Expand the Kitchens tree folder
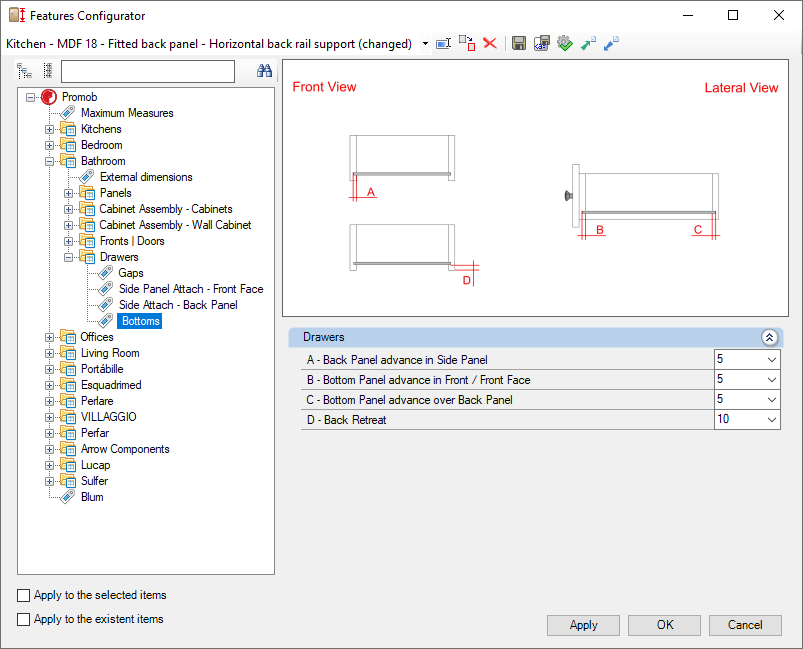803x649 pixels. point(49,130)
